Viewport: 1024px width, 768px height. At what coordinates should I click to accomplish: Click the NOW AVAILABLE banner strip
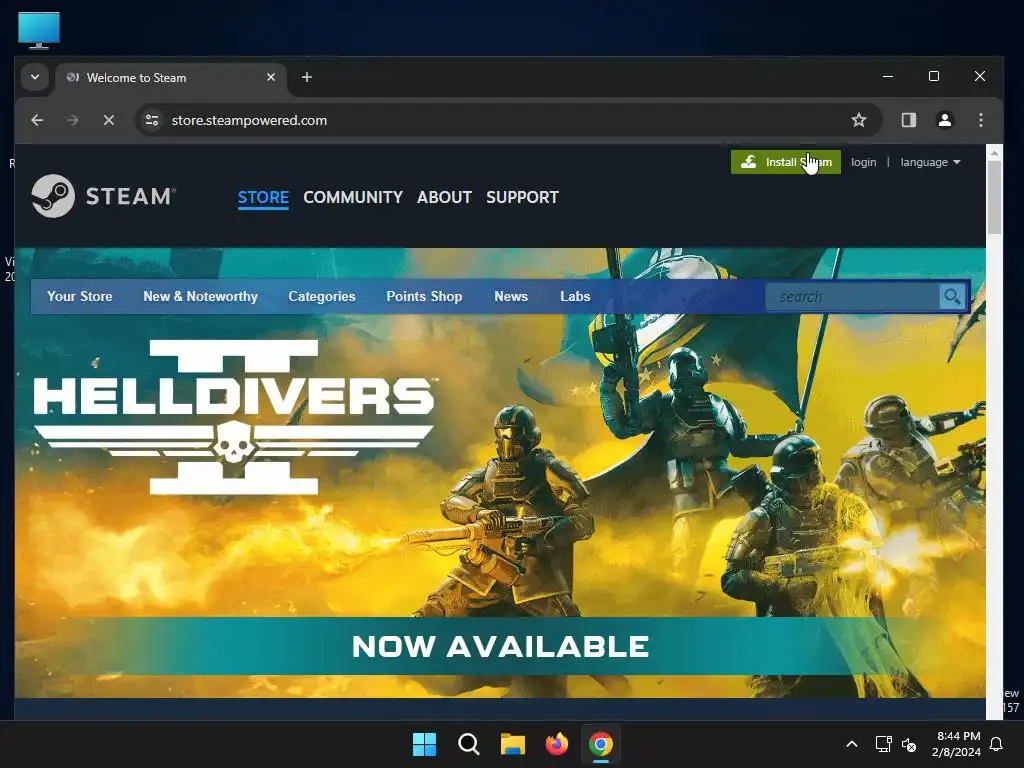500,646
